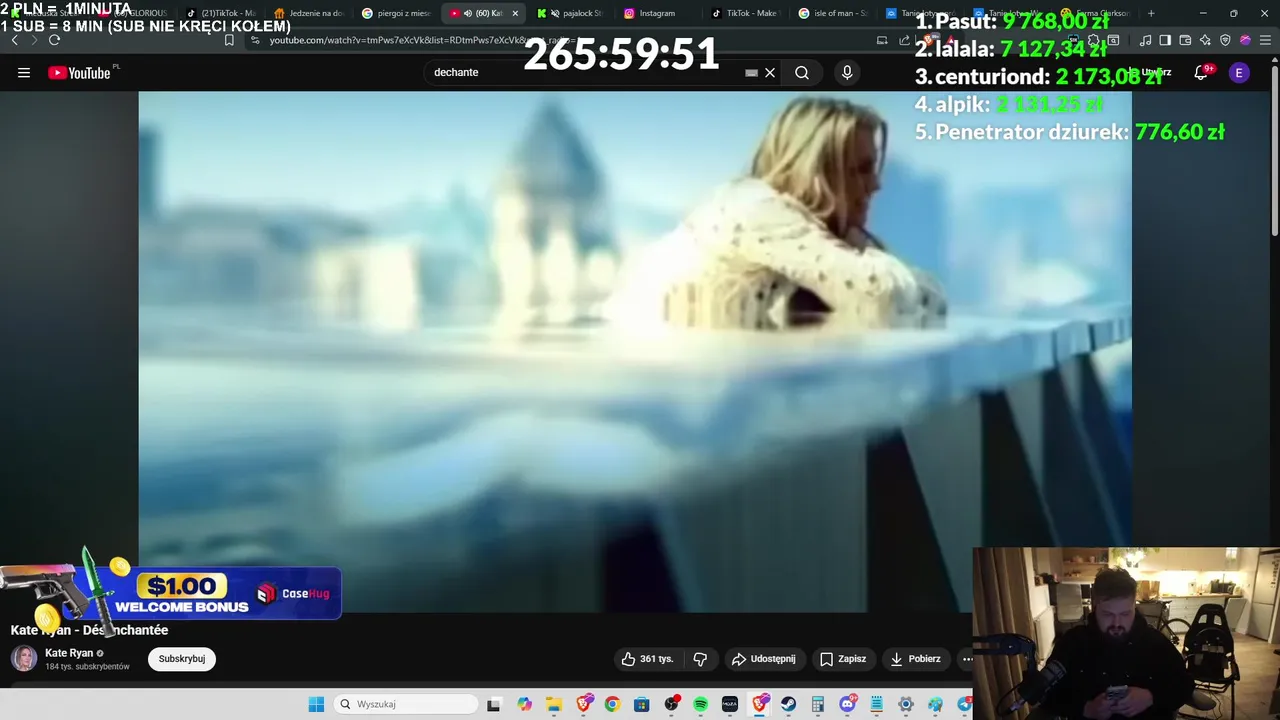The image size is (1280, 720).
Task: Start voice search with microphone button
Action: point(847,73)
